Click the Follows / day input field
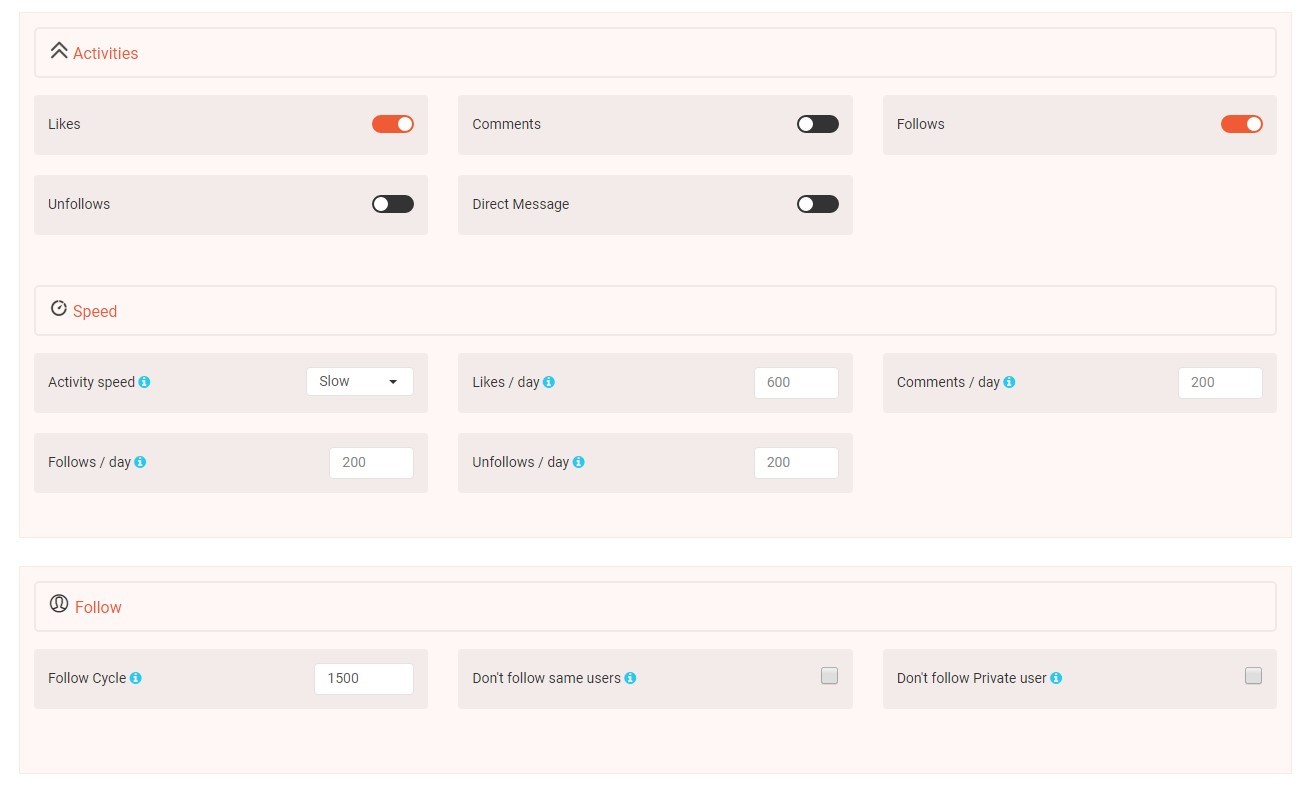The width and height of the screenshot is (1310, 792). tap(371, 463)
